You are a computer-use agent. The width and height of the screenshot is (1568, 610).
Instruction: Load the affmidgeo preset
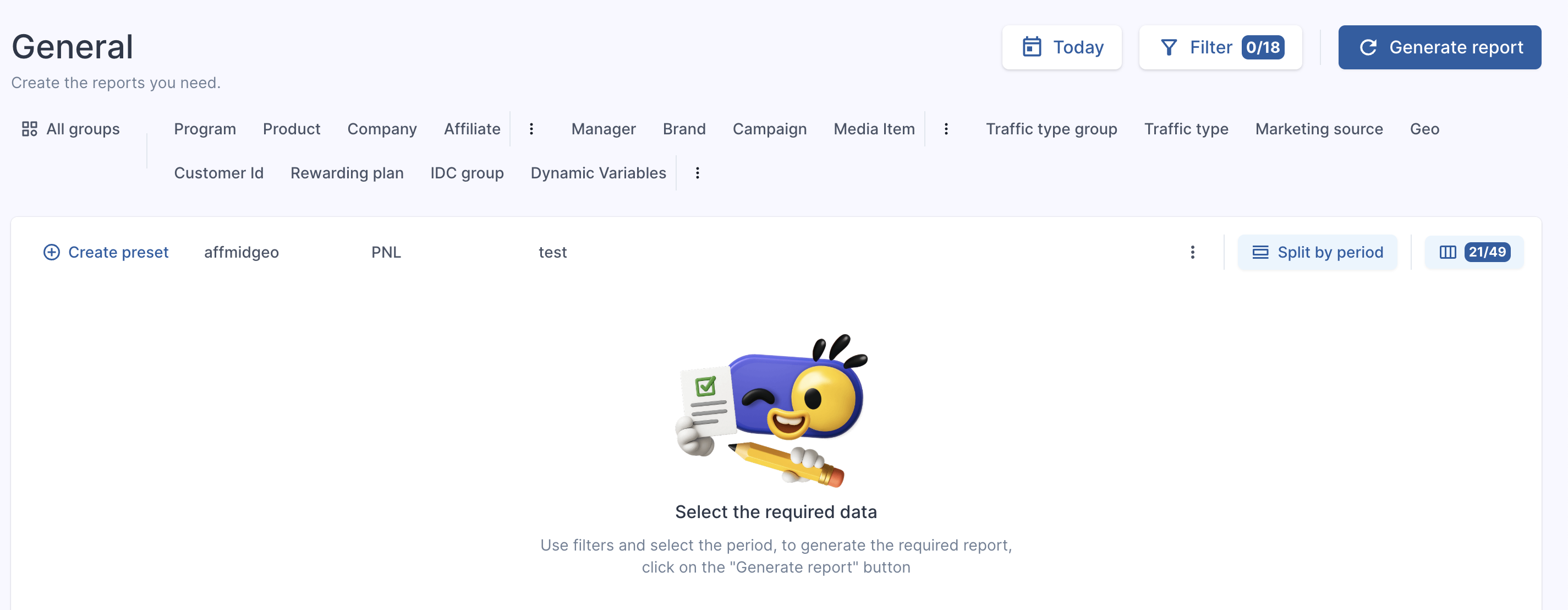click(242, 252)
